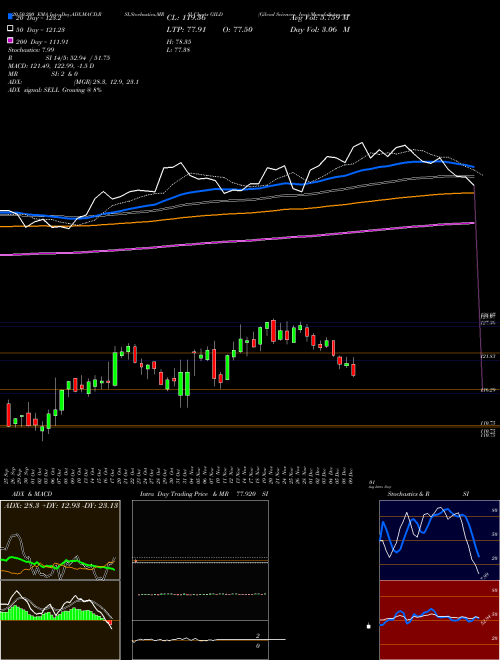Click the 'ADX: 28.3 +DY: 12.93 -DY: 23.13' header
Image resolution: width=500 pixels, height=660 pixels.
coord(61,505)
